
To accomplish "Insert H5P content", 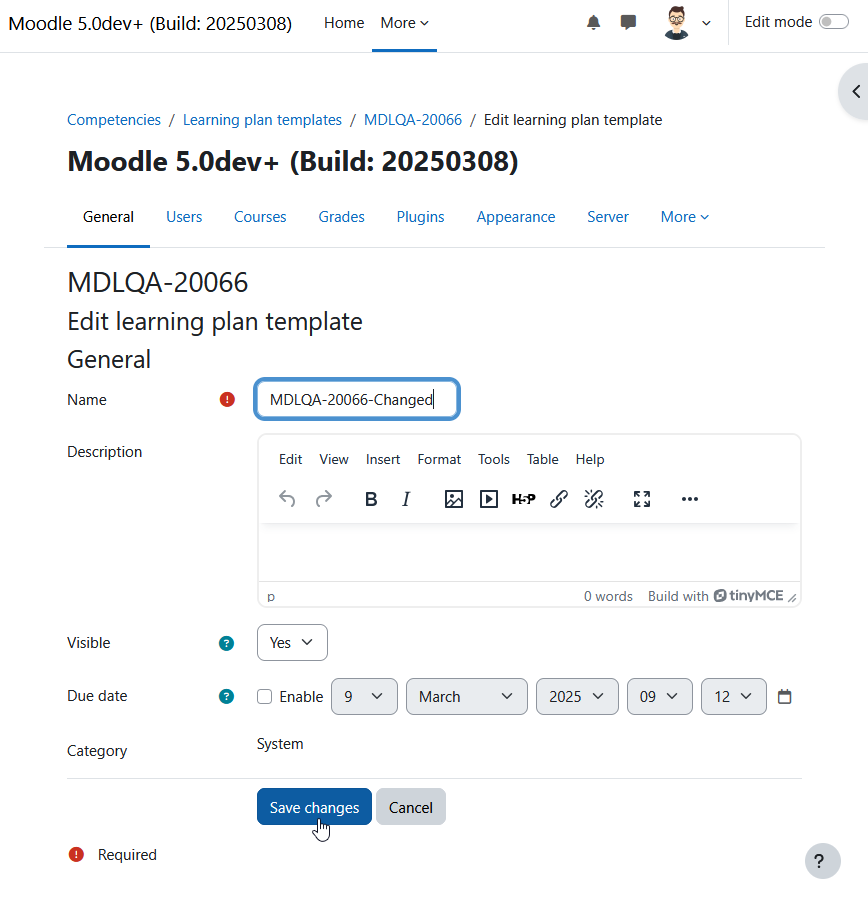I will (x=524, y=499).
